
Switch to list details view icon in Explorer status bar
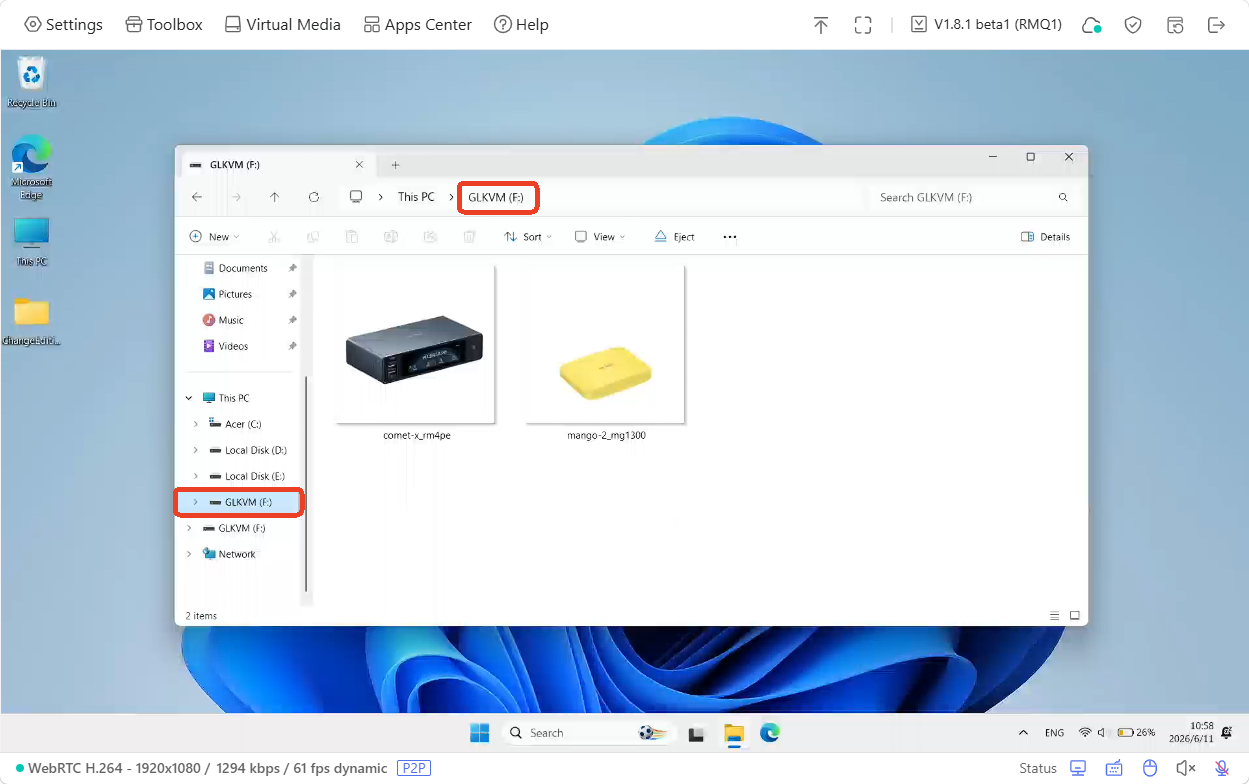[x=1054, y=615]
